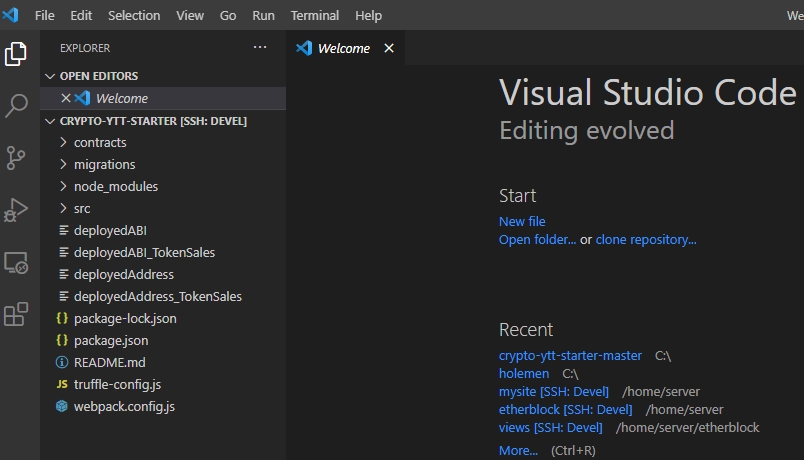Open the deployedABI_TokenSales file
This screenshot has width=804, height=460.
[x=163, y=252]
